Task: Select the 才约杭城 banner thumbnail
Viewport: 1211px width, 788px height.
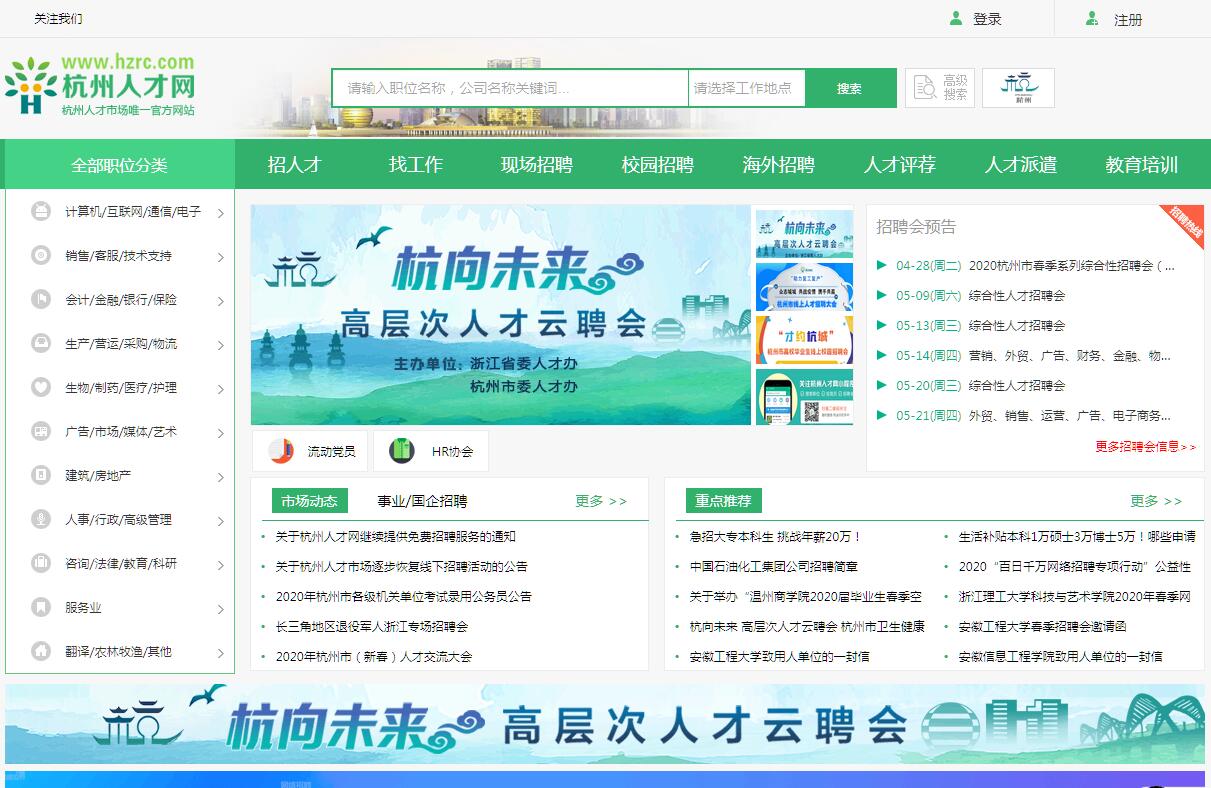Action: [804, 340]
